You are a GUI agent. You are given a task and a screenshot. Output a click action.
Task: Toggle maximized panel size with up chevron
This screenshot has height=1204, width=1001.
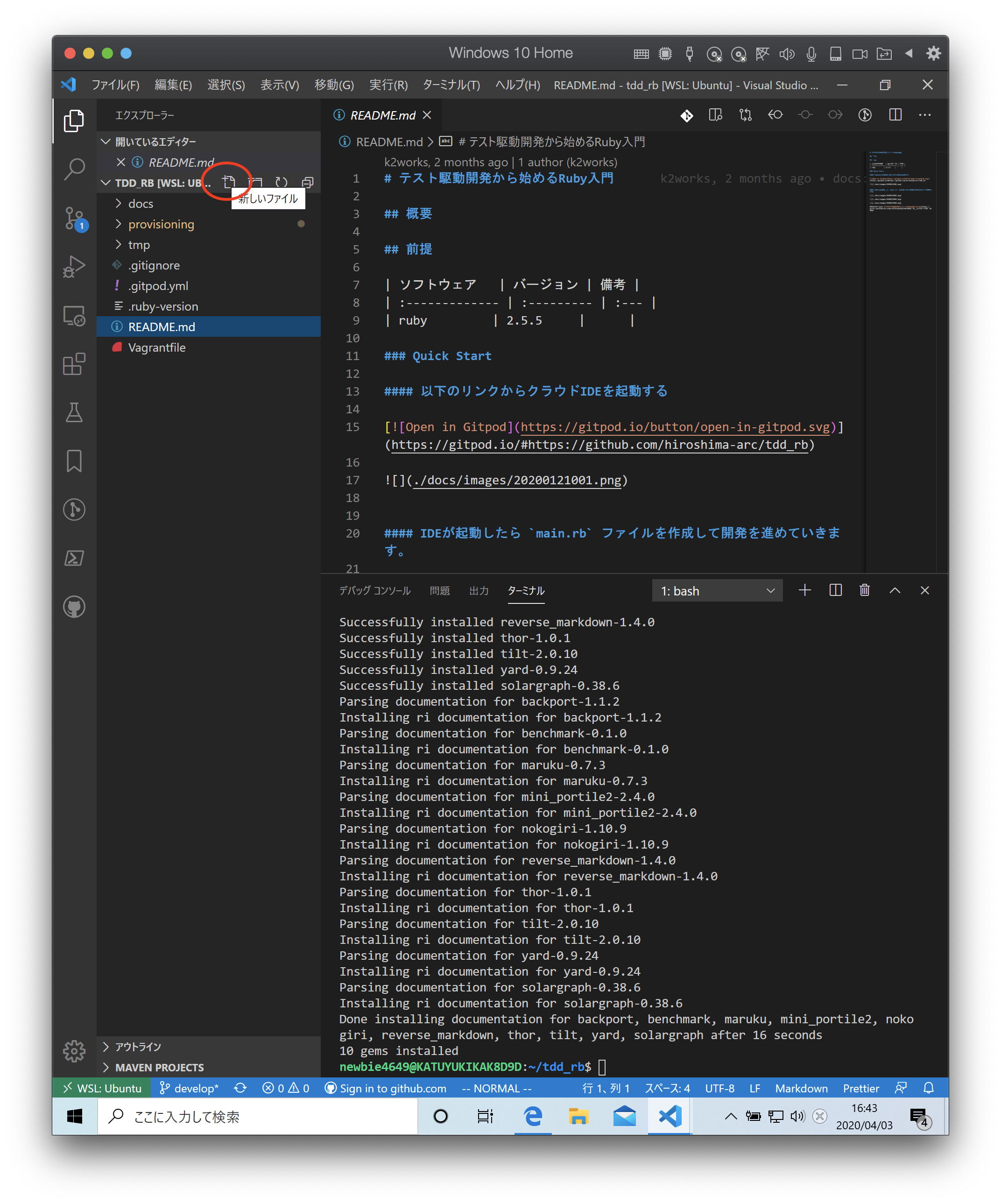pos(895,590)
